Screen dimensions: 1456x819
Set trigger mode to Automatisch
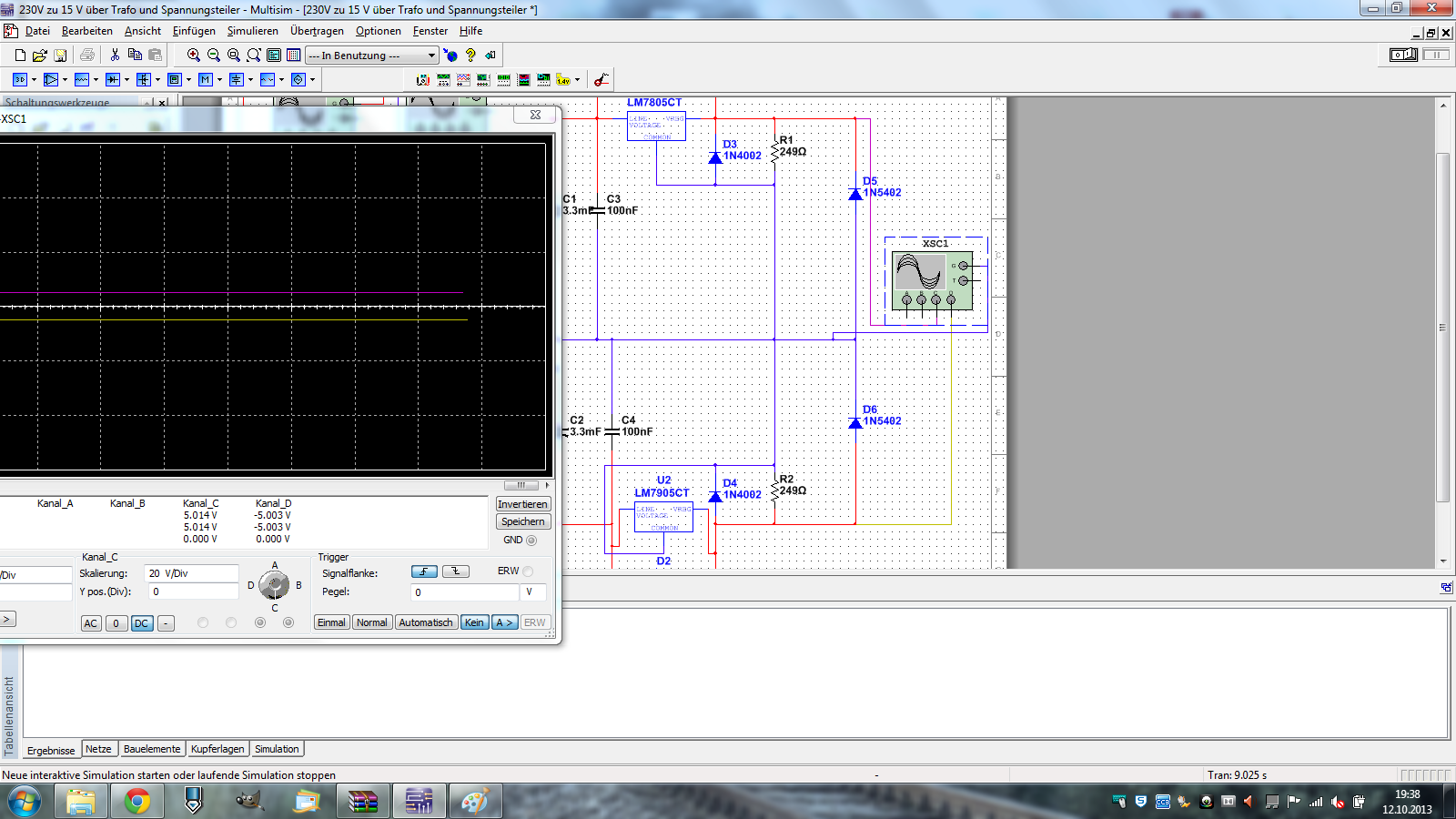[426, 622]
